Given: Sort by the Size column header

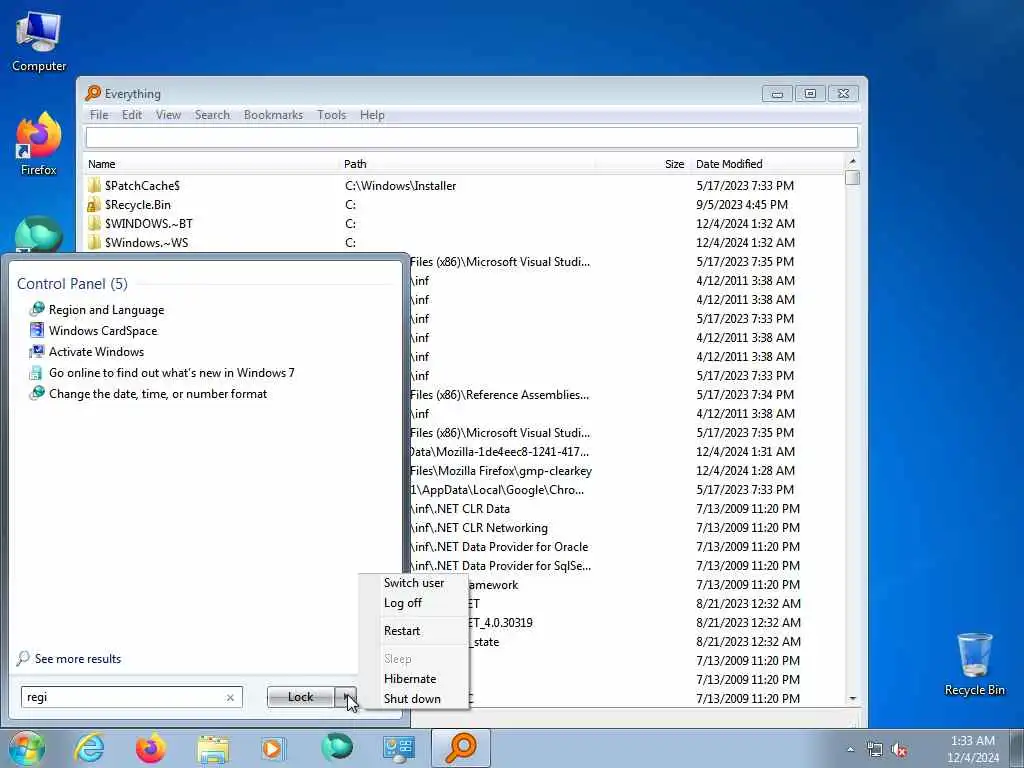Looking at the screenshot, I should click(x=643, y=164).
